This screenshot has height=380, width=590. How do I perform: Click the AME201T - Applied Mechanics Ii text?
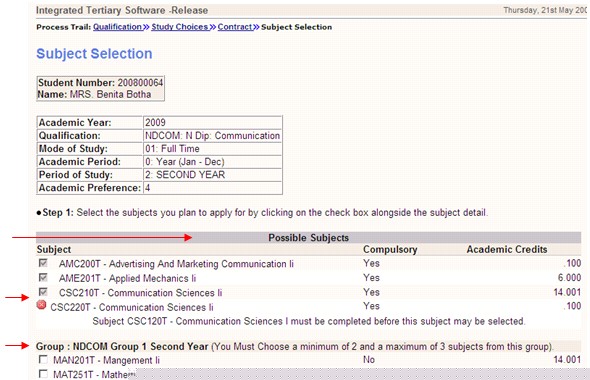(x=128, y=278)
